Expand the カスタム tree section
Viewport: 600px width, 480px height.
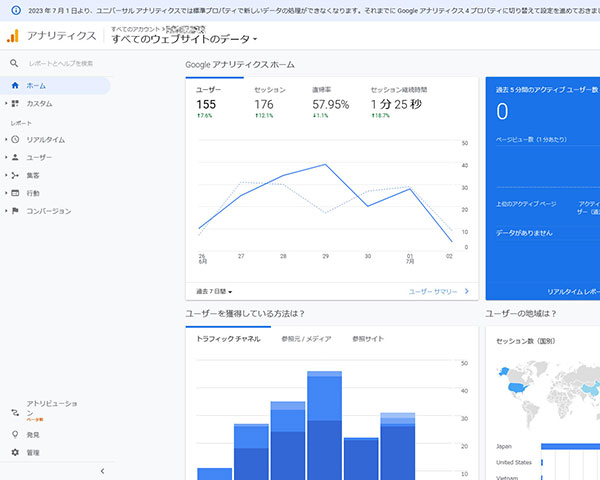click(x=6, y=103)
